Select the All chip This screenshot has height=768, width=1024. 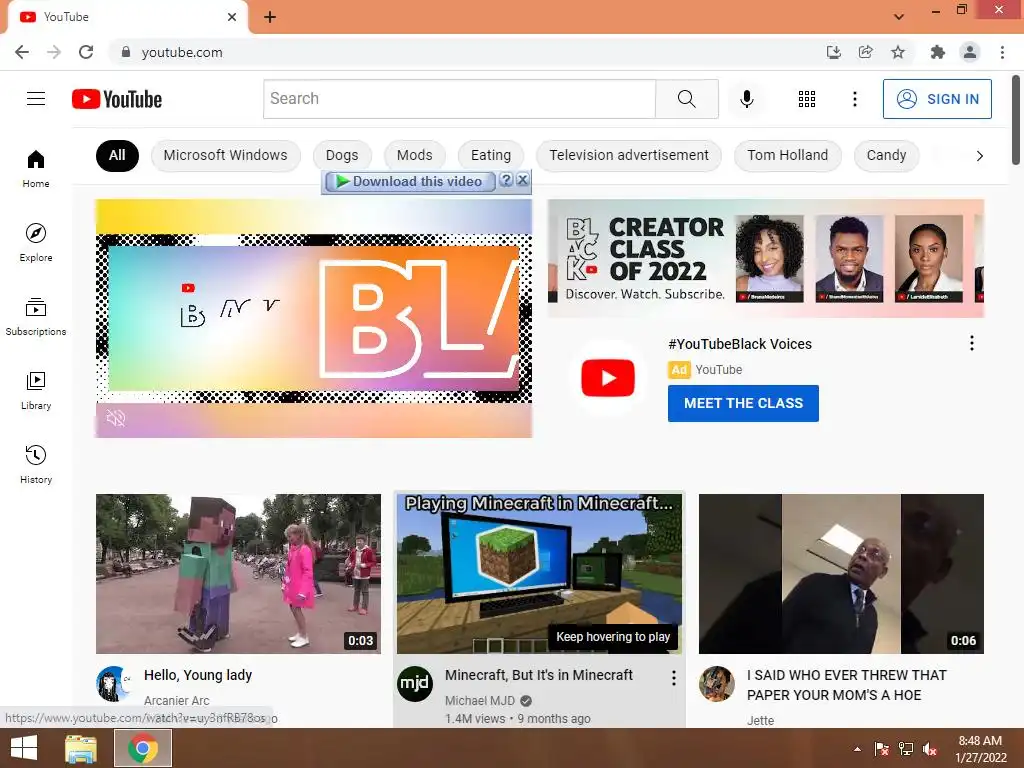pos(117,155)
